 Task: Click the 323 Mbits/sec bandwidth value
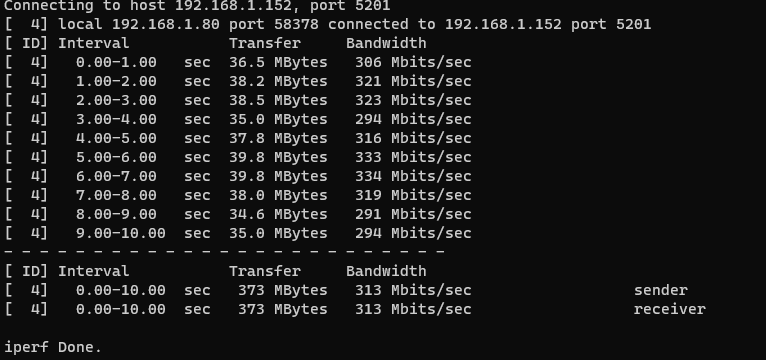point(413,100)
